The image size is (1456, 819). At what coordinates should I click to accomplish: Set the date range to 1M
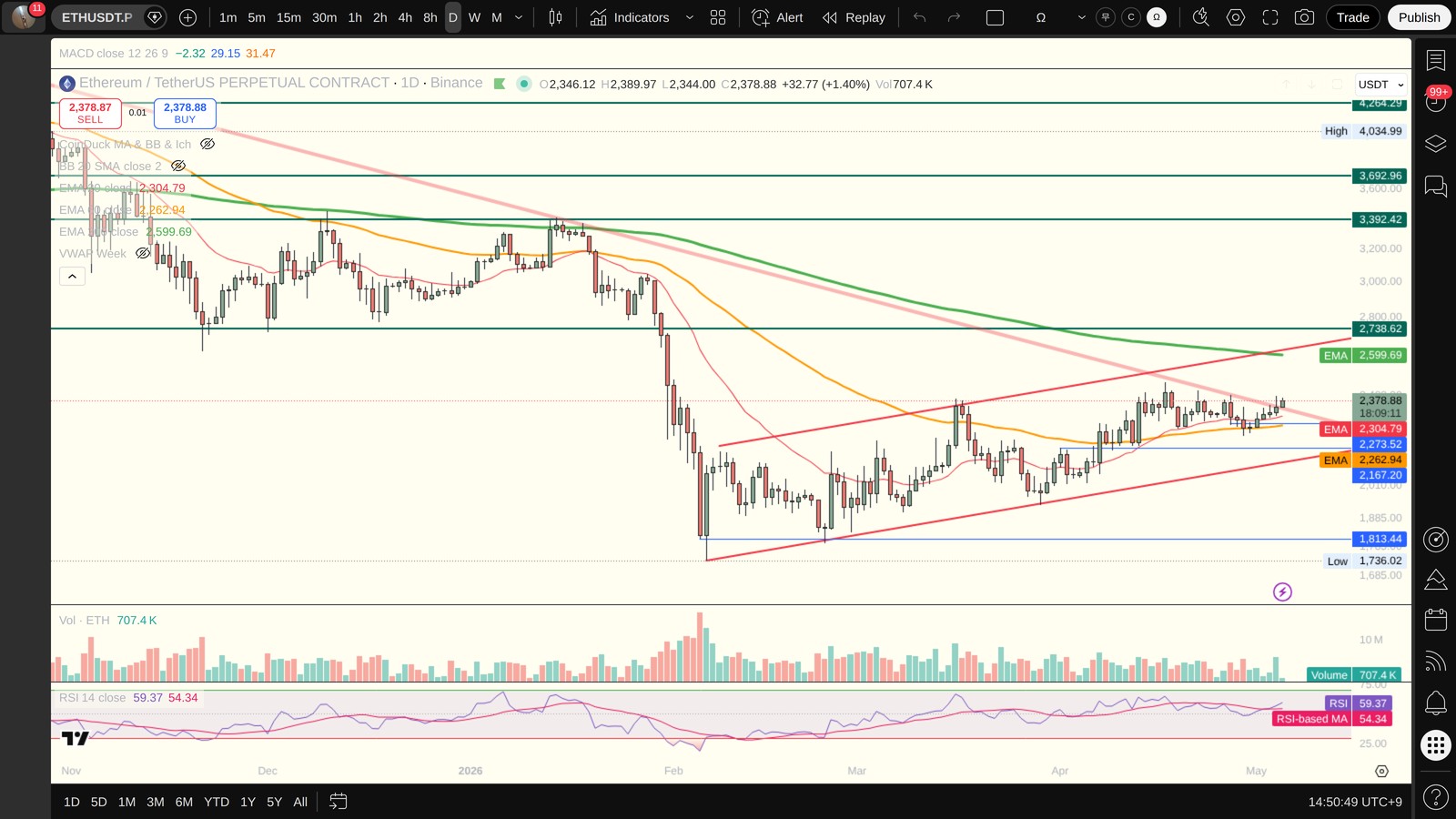[126, 802]
